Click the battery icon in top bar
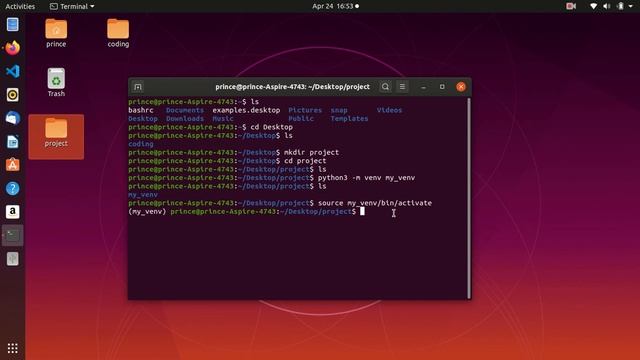Image resolution: width=640 pixels, height=360 pixels. tap(620, 6)
